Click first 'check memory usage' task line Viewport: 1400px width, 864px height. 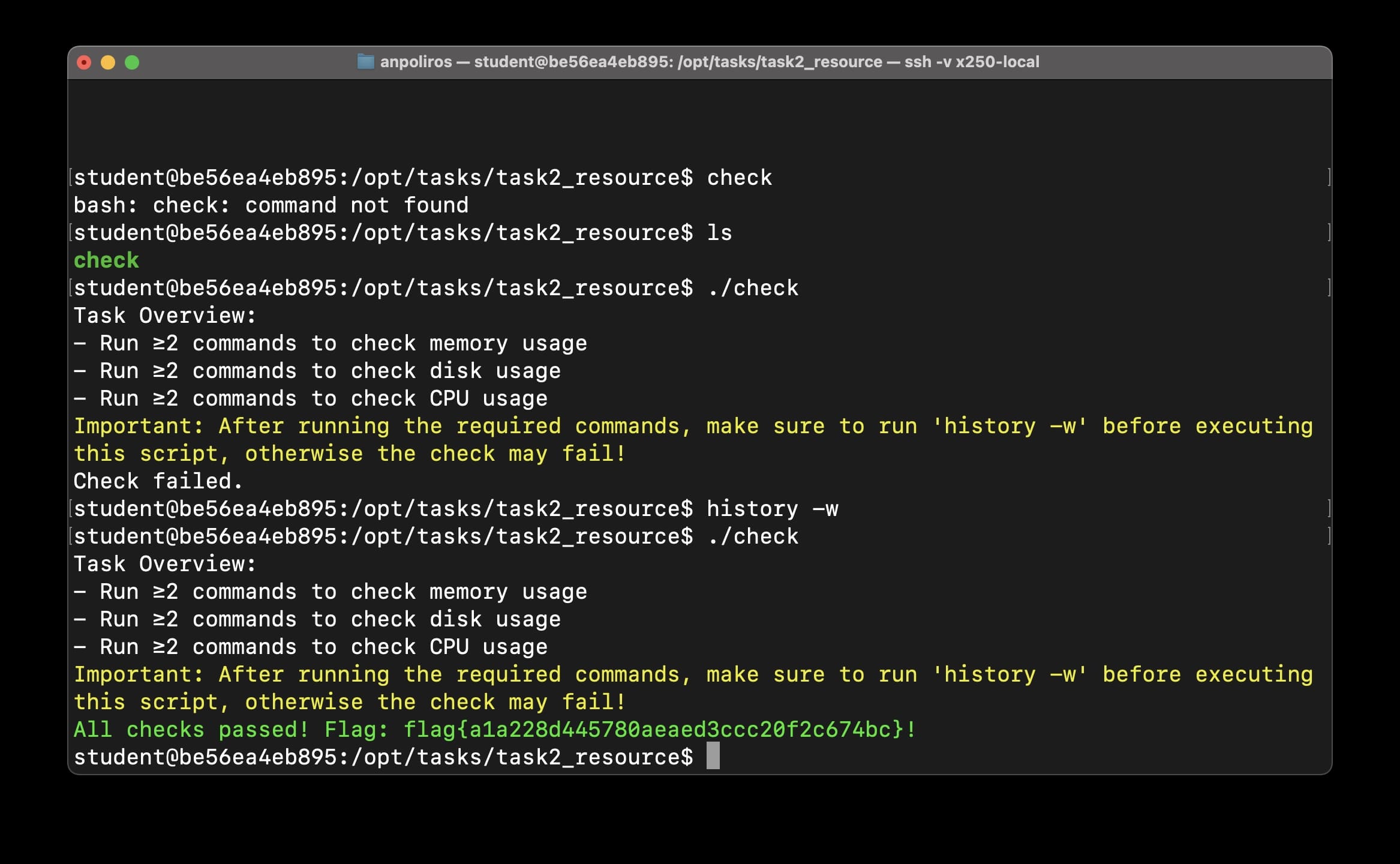[x=330, y=343]
